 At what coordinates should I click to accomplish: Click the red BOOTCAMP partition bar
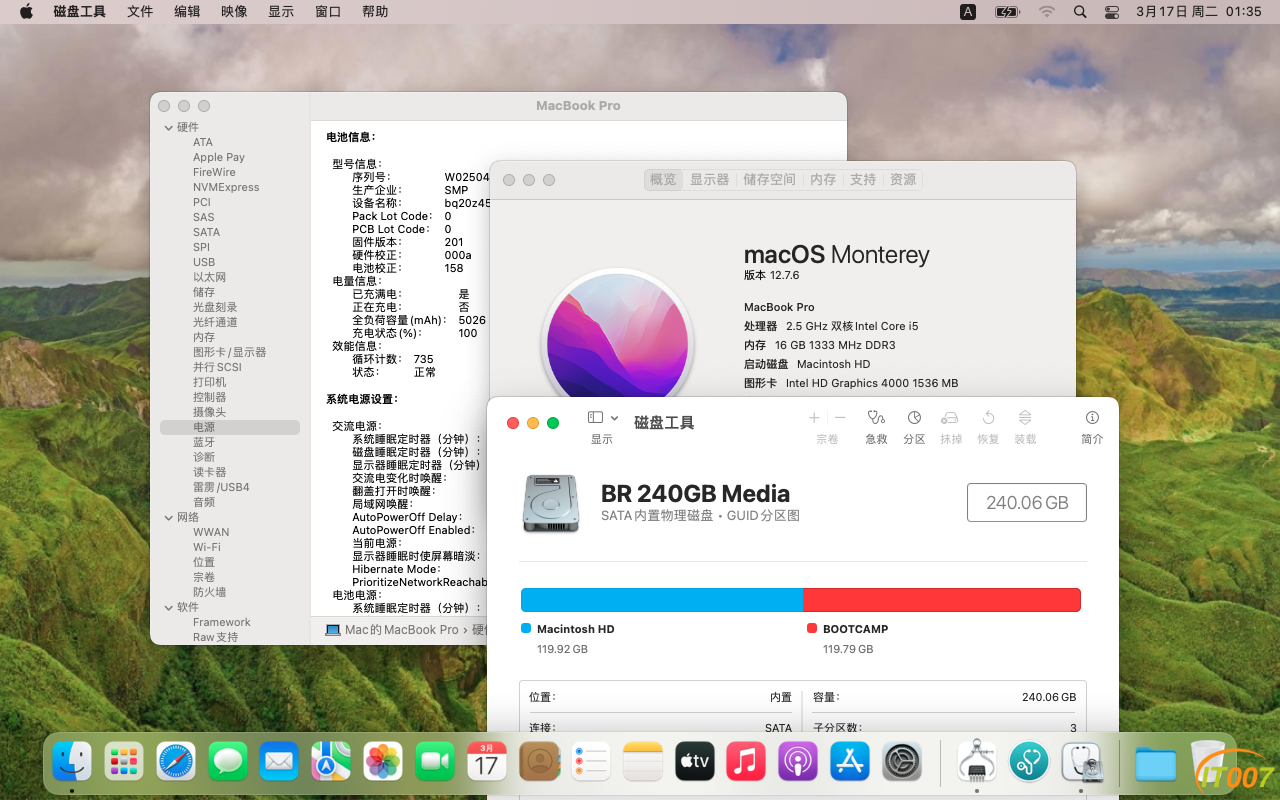click(x=941, y=600)
